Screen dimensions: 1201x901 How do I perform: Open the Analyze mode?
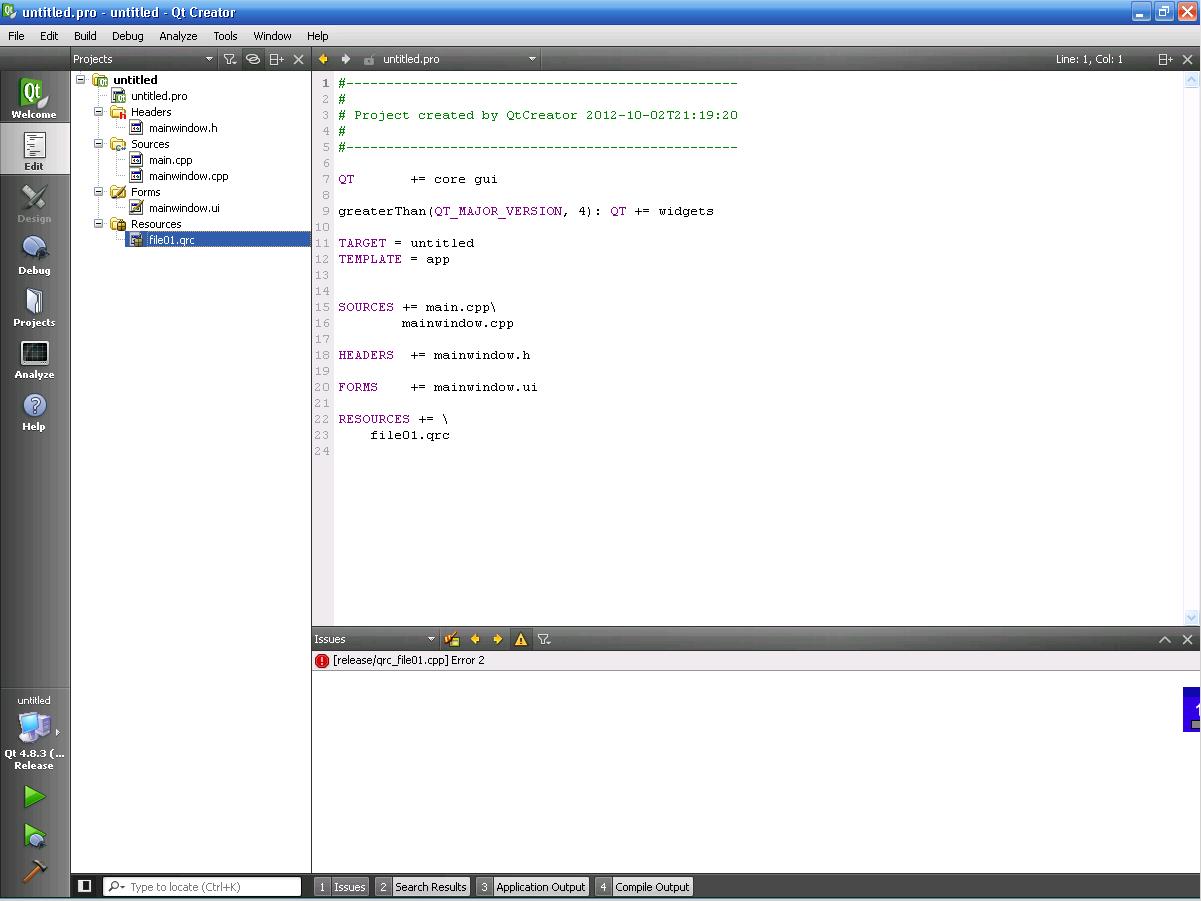[34, 359]
